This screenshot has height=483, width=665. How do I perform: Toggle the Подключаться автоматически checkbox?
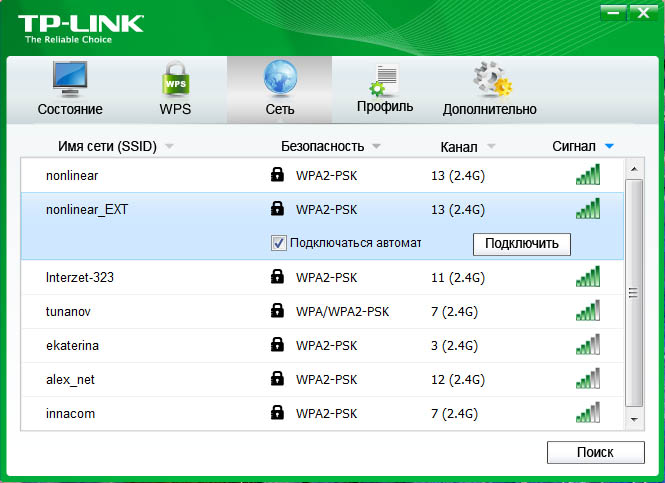coord(278,243)
